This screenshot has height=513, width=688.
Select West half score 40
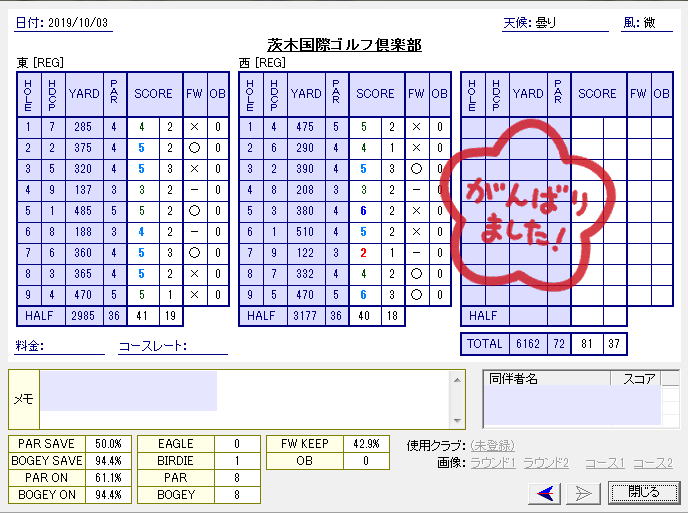pyautogui.click(x=364, y=316)
